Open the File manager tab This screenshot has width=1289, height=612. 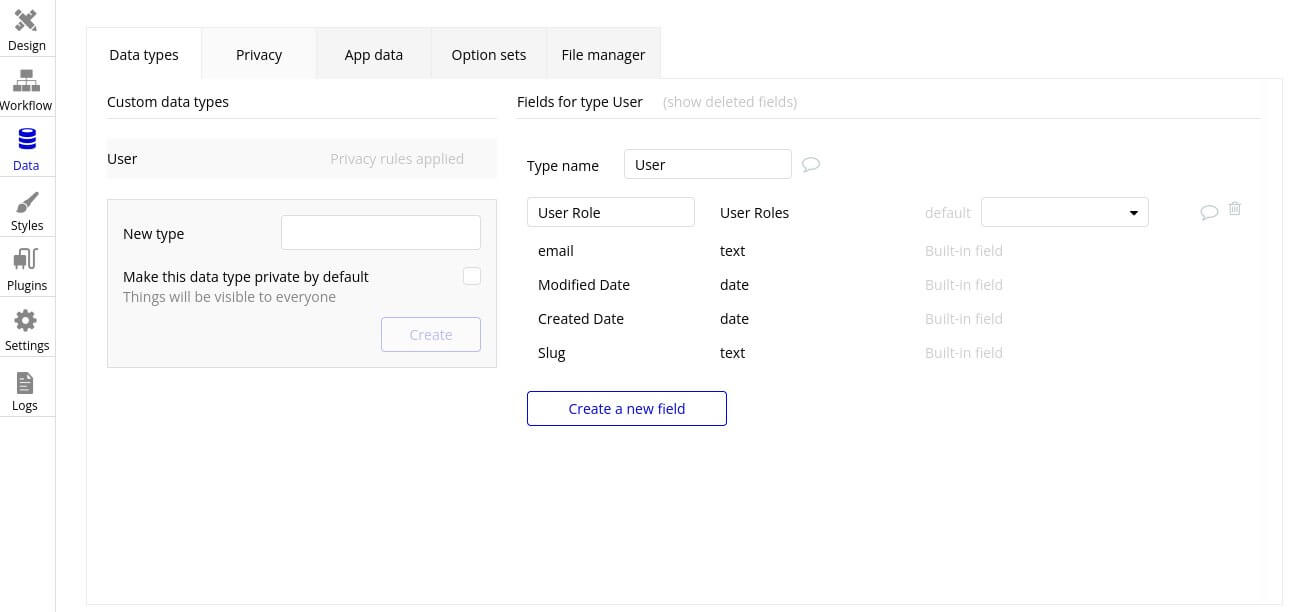tap(603, 55)
